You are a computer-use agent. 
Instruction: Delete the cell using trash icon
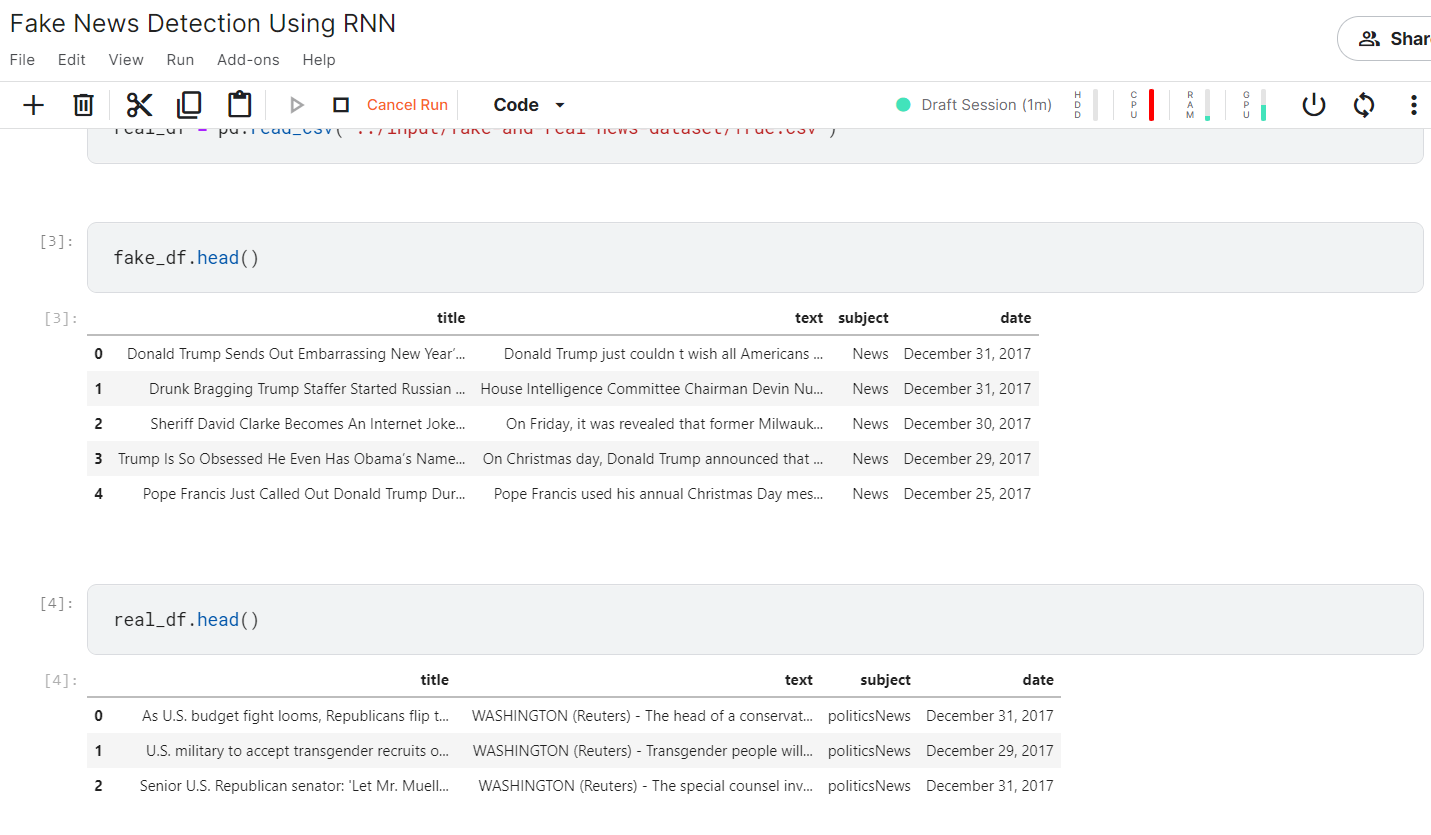[84, 105]
